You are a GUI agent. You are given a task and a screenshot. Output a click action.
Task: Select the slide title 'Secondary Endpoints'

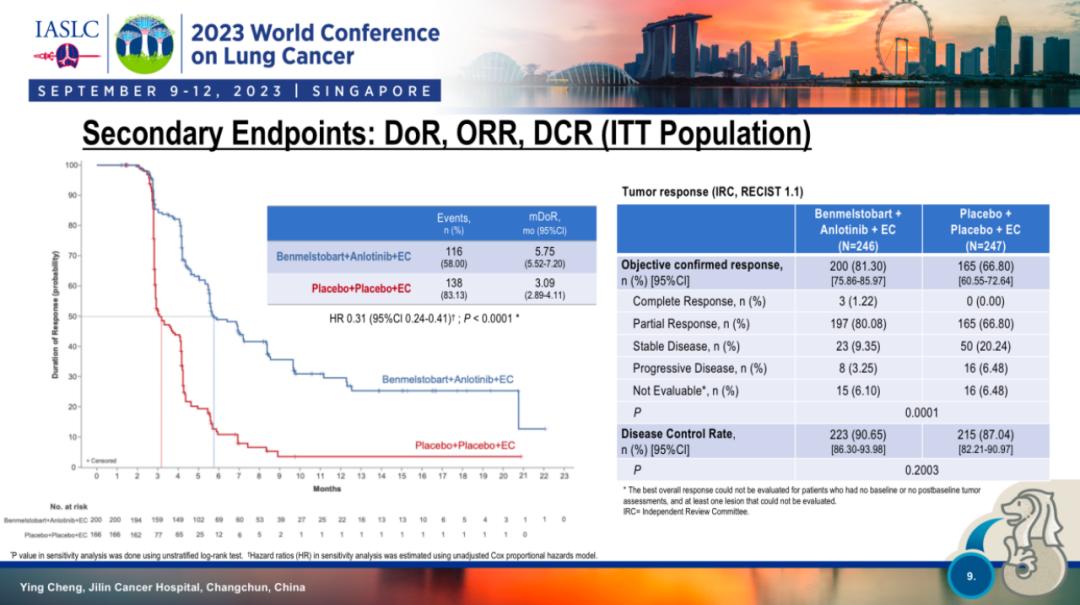coord(445,134)
